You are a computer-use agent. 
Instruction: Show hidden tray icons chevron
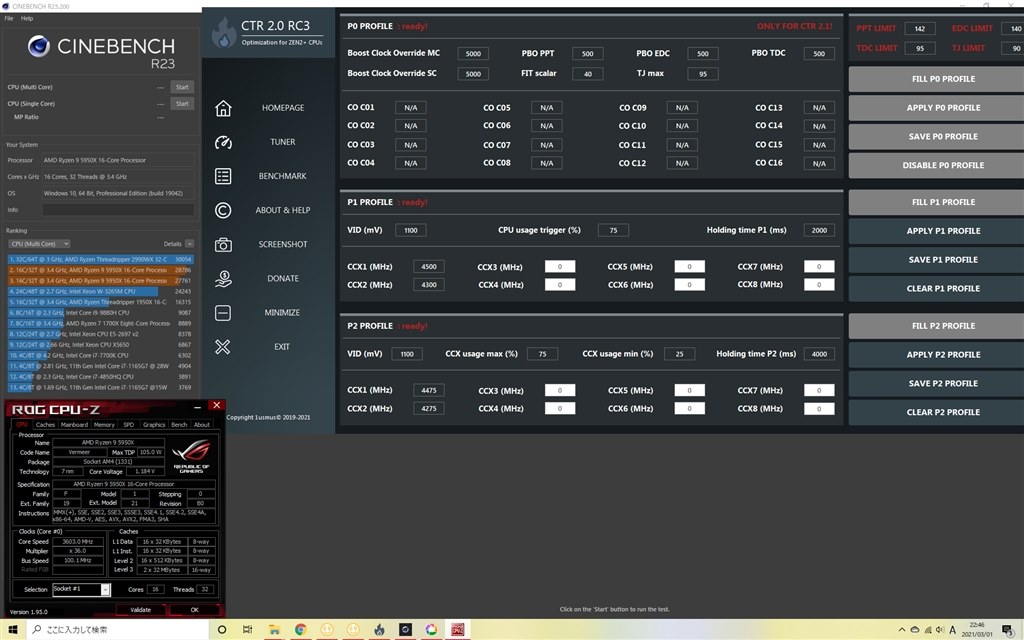[902, 630]
